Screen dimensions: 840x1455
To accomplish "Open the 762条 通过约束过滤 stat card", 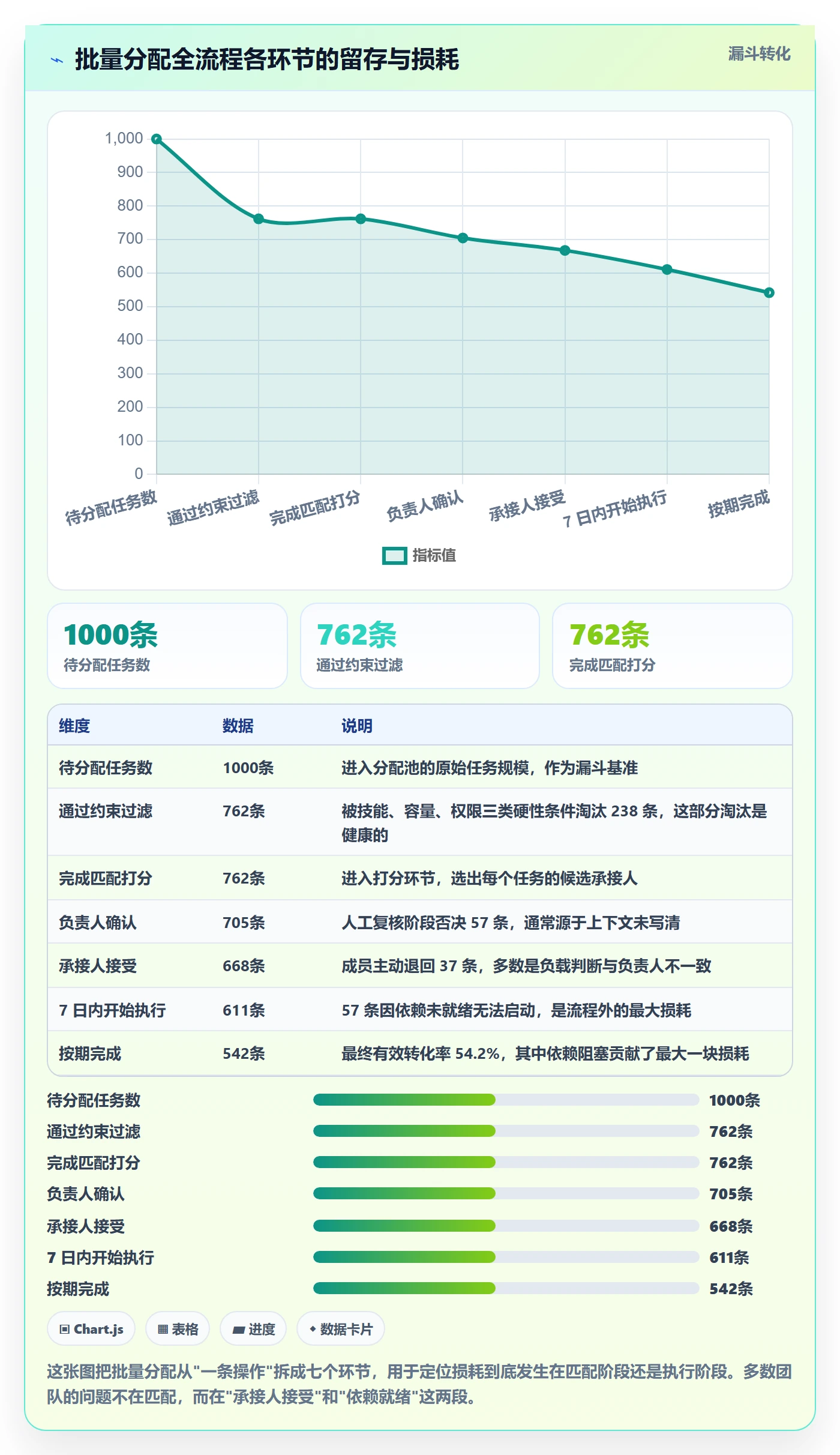I will click(420, 646).
